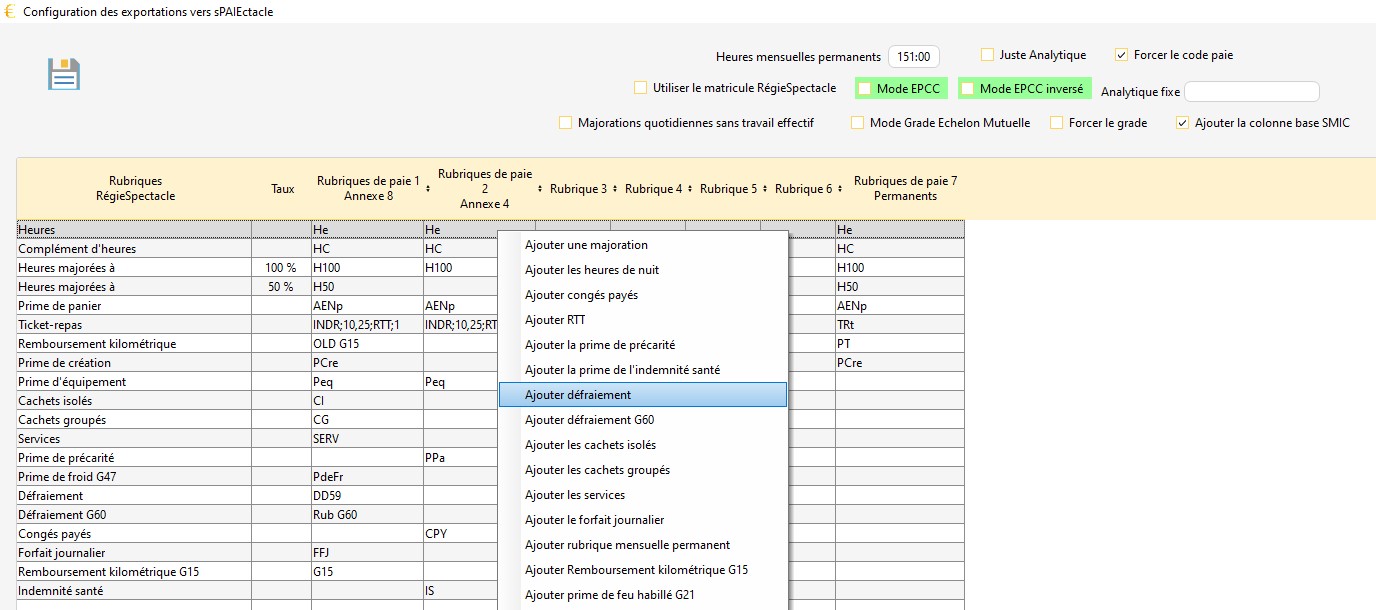Screen dimensions: 1376x610
Task: Select the Prime de panier row
Action: coord(60,306)
